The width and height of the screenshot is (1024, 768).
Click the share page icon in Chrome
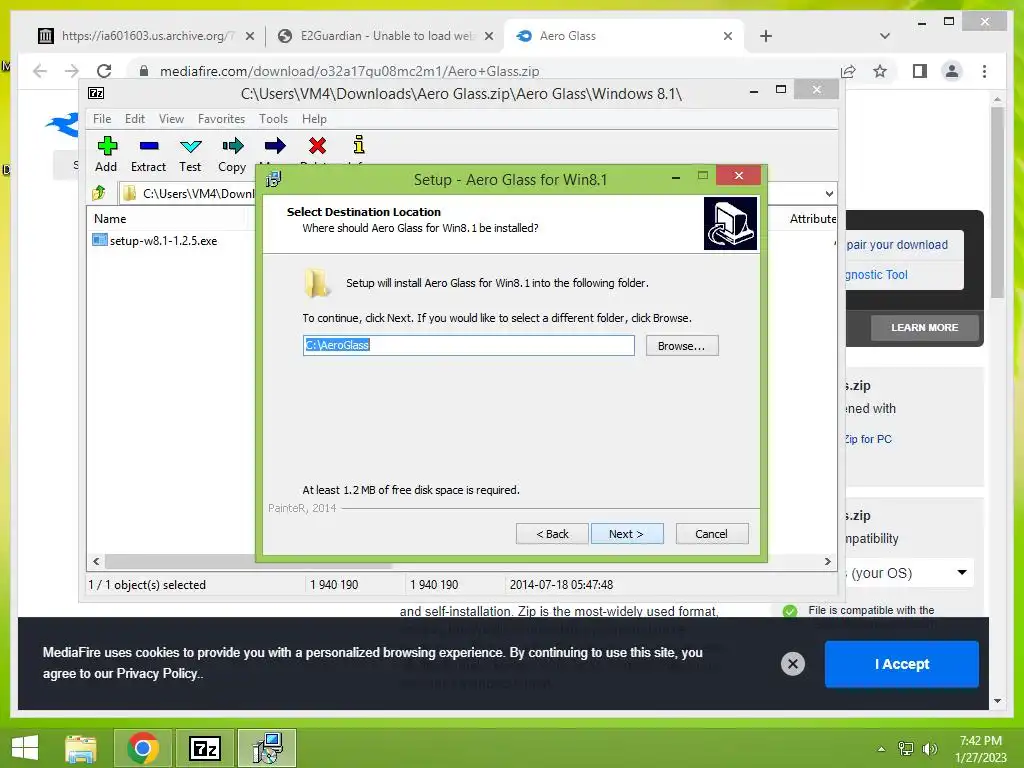click(x=848, y=71)
